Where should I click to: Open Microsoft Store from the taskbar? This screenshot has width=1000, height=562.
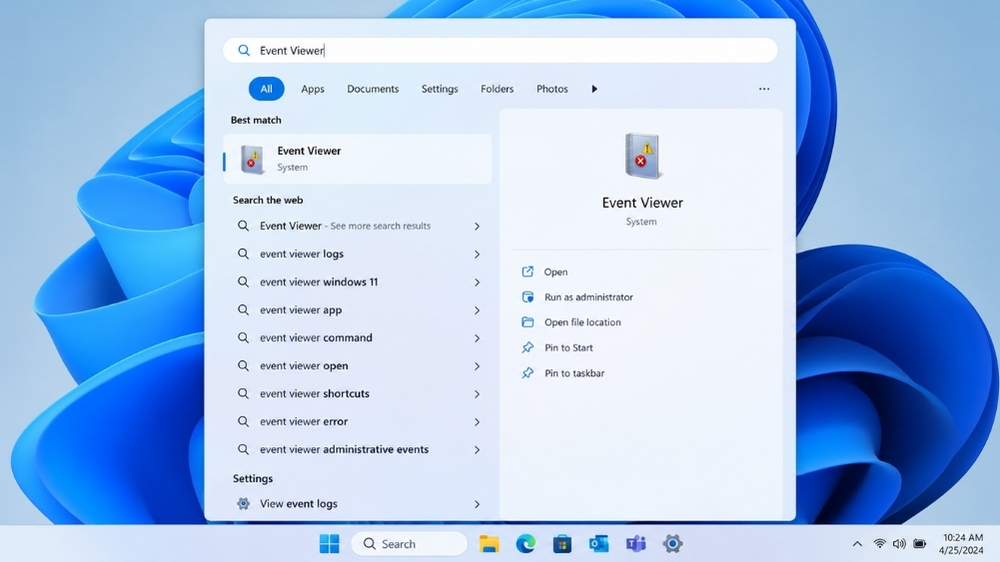pos(562,544)
